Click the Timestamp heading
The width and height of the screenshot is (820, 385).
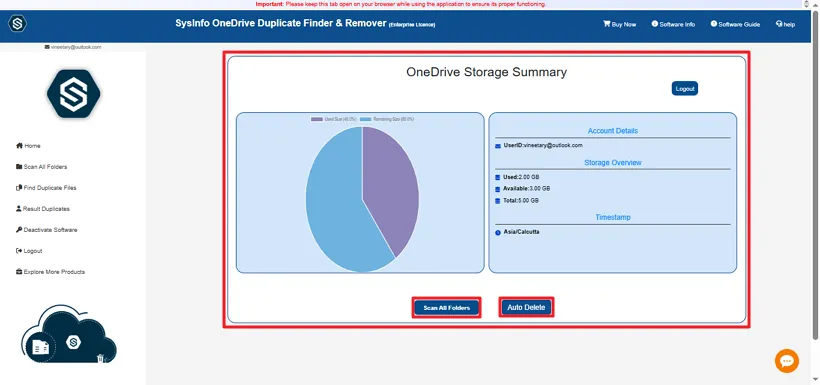click(612, 217)
